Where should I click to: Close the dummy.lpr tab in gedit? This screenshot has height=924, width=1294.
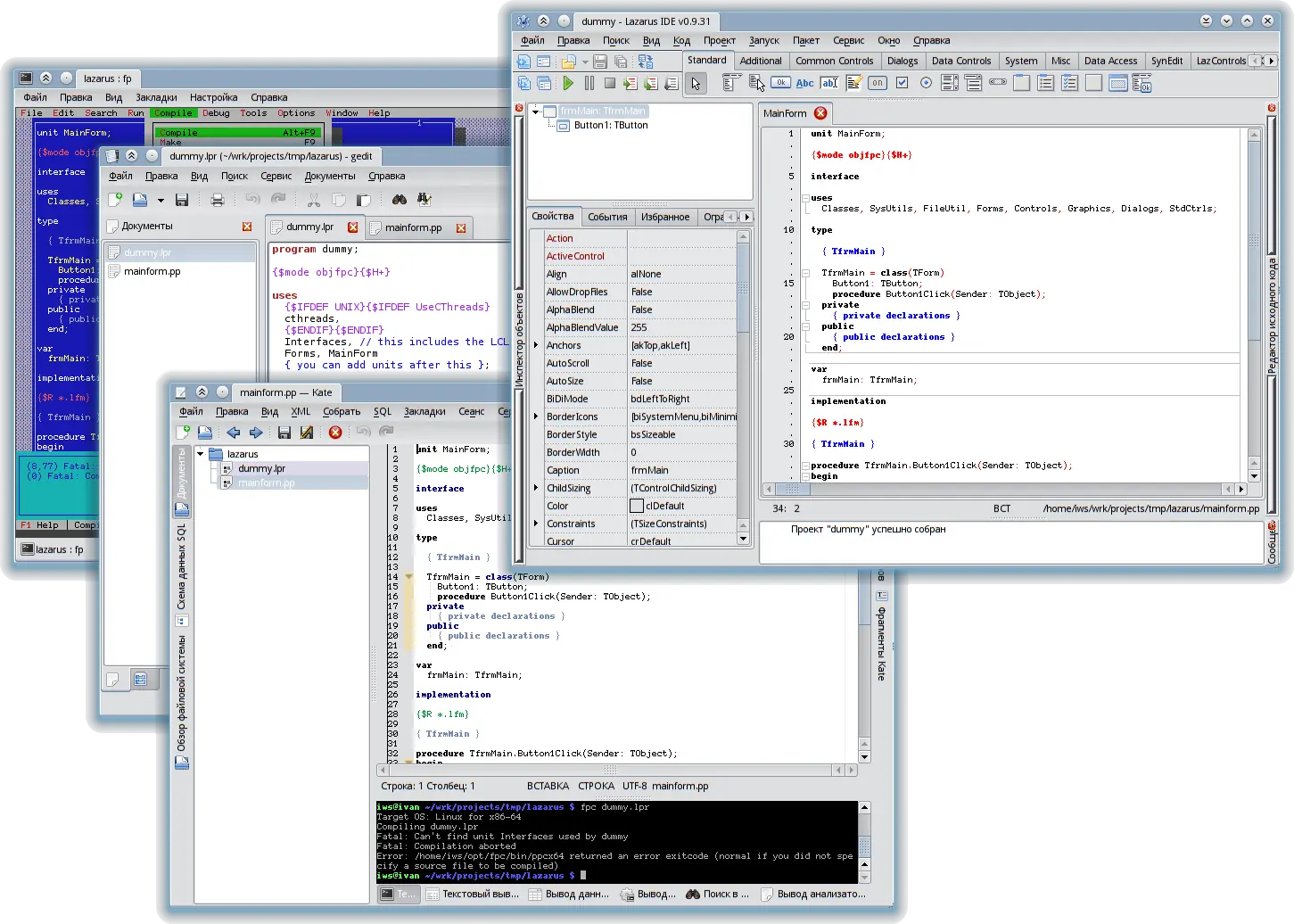tap(352, 227)
